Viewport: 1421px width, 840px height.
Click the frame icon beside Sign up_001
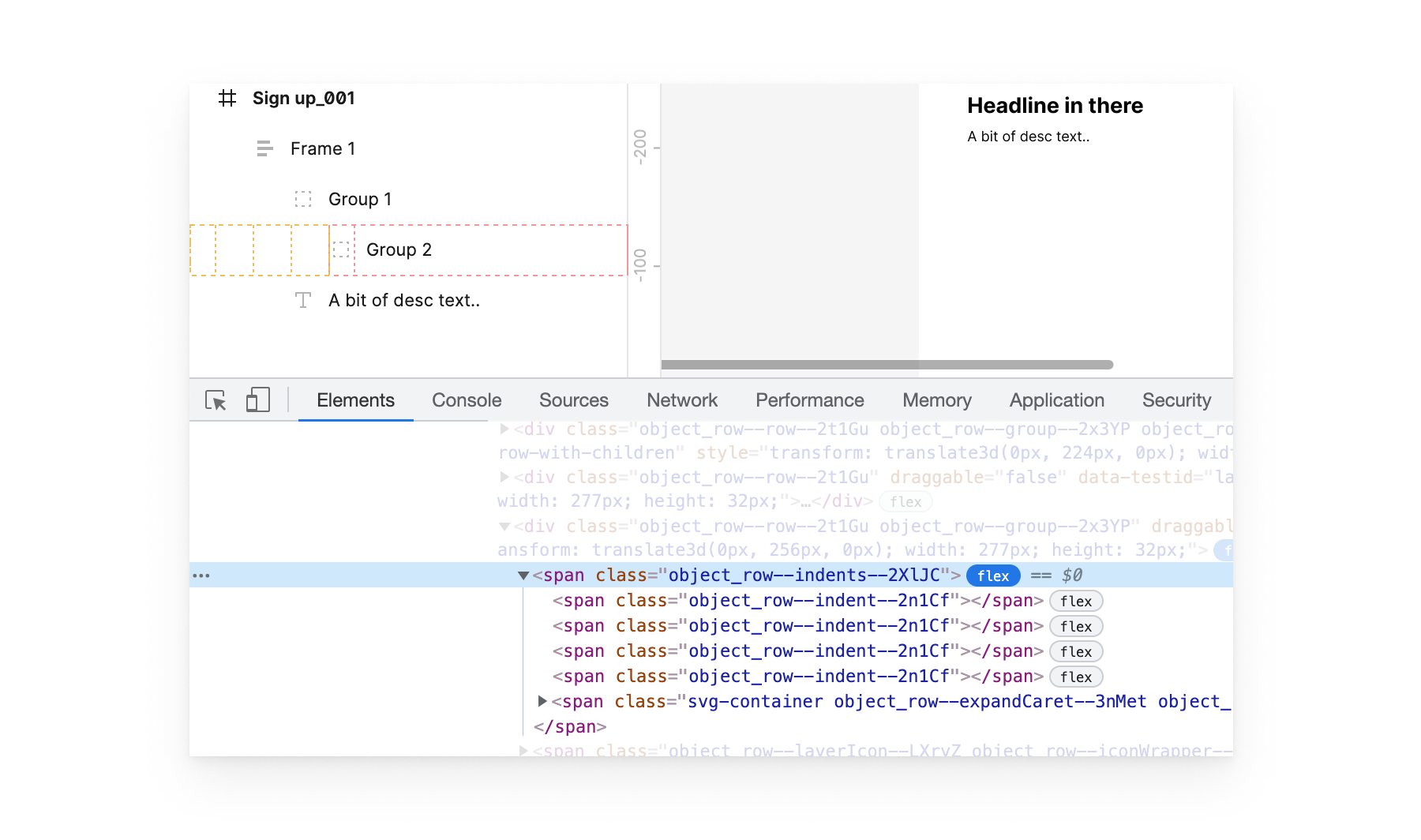pos(227,98)
